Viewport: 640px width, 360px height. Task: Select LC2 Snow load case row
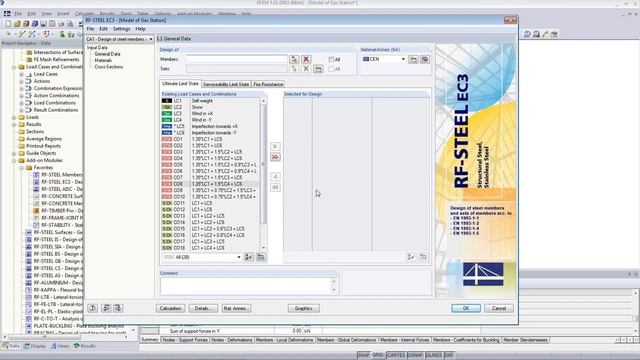210,107
